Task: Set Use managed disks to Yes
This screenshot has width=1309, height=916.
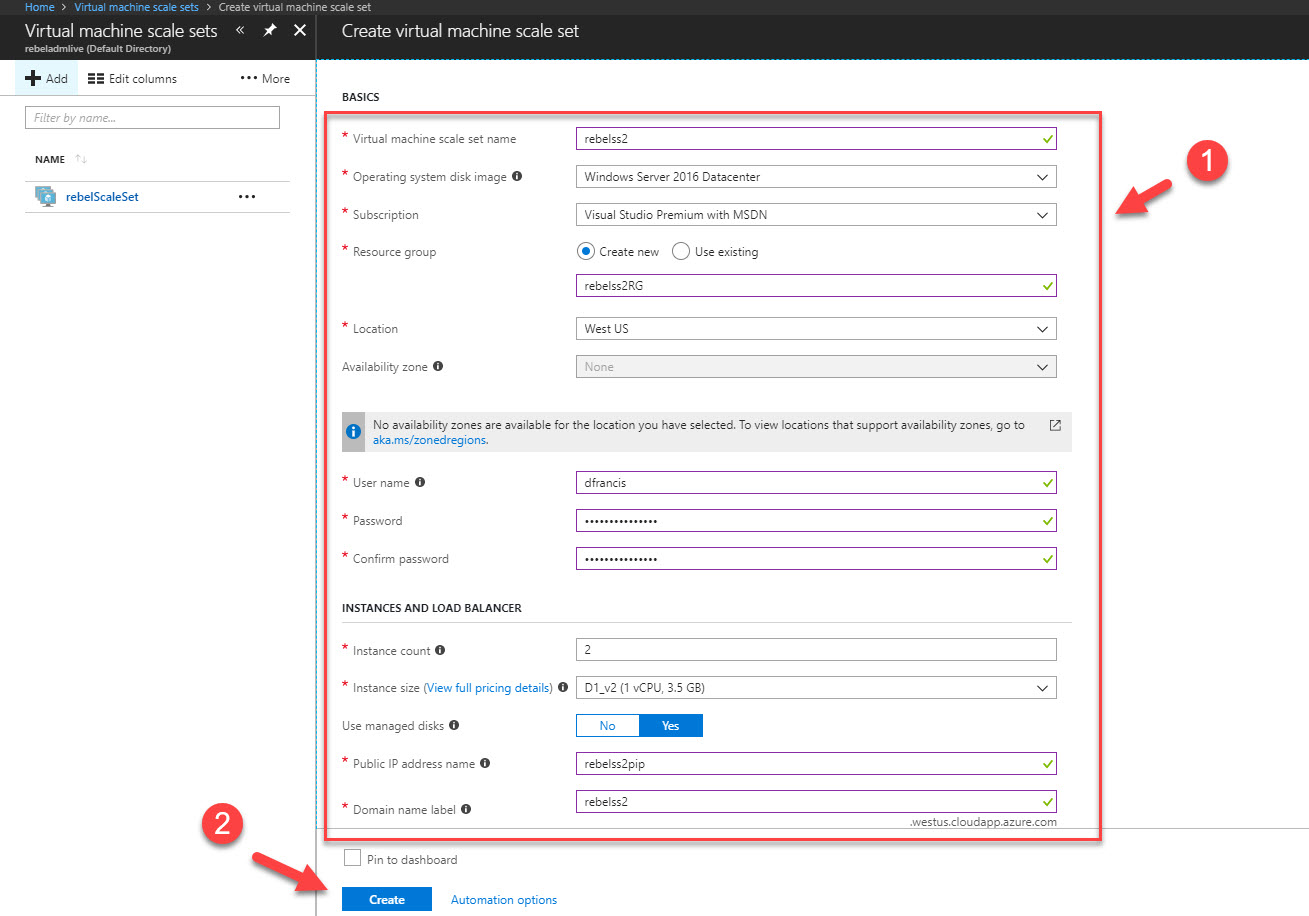Action: (x=671, y=725)
